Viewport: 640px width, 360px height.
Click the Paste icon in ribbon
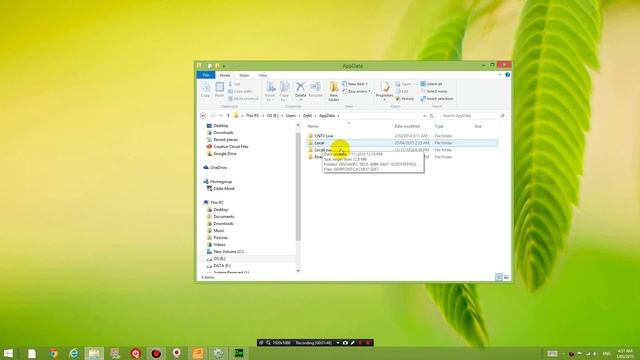[x=219, y=89]
